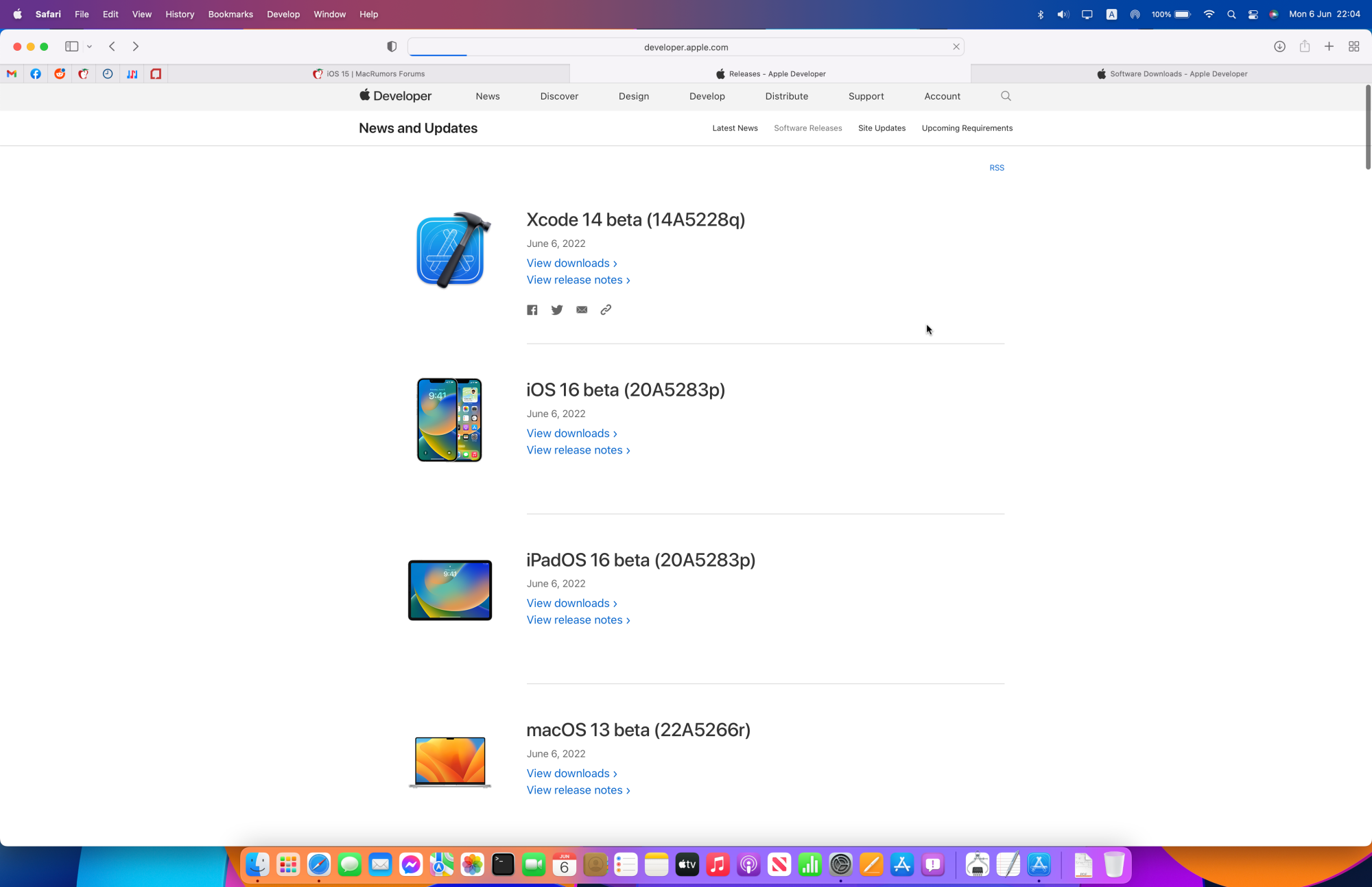Screen dimensions: 1372x887
Task: Open Control Center in the menu bar
Action: pyautogui.click(x=1253, y=14)
